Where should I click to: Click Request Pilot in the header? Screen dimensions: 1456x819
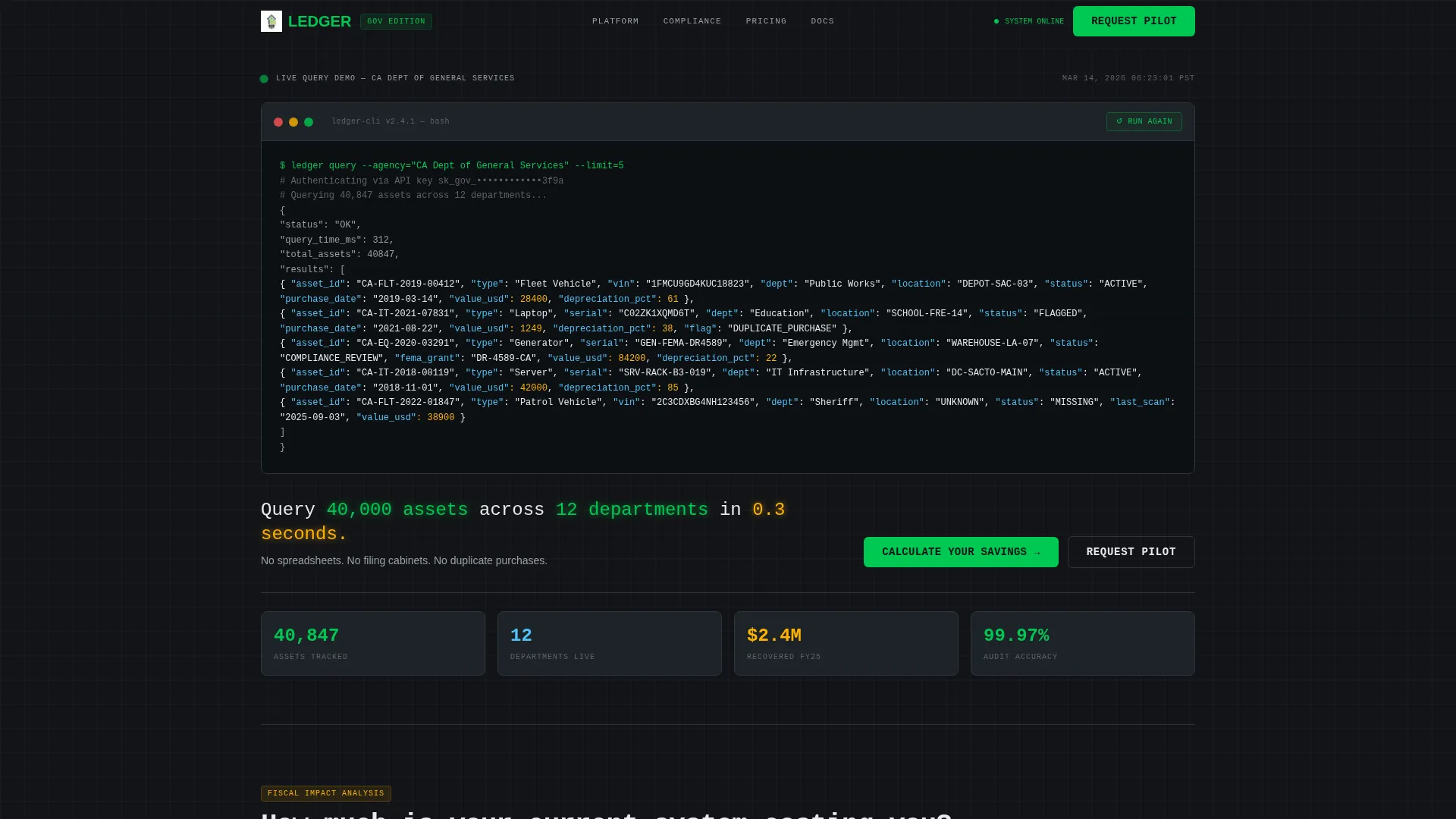(x=1134, y=21)
